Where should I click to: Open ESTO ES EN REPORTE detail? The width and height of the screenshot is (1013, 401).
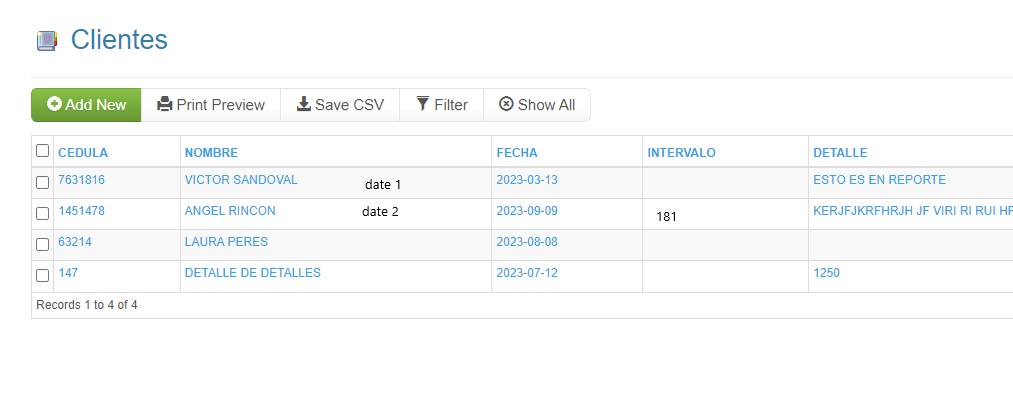coord(879,180)
